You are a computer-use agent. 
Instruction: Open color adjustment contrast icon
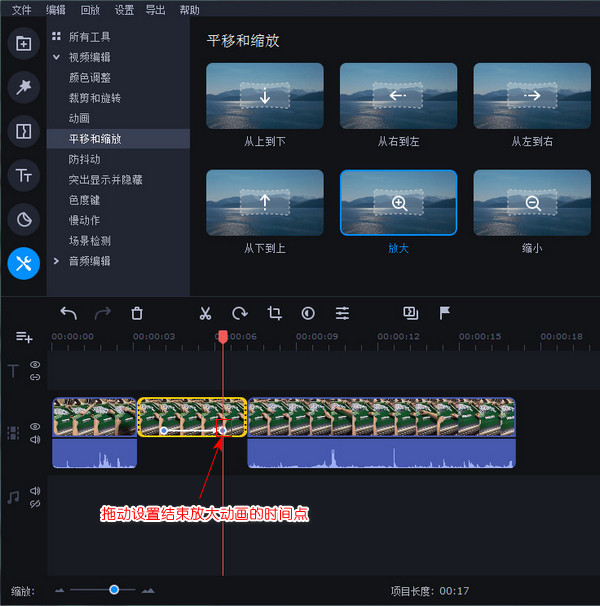coord(308,313)
